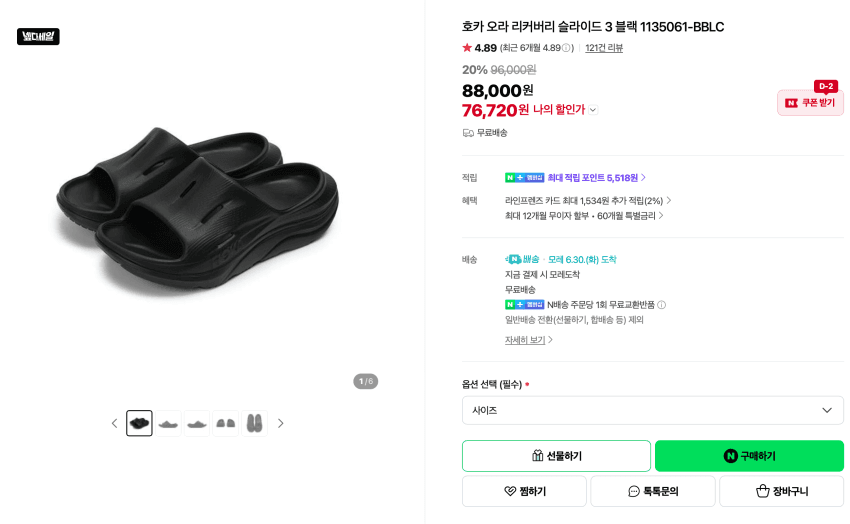Select the second side-view sandal thumbnail
850x524 pixels.
click(x=168, y=423)
